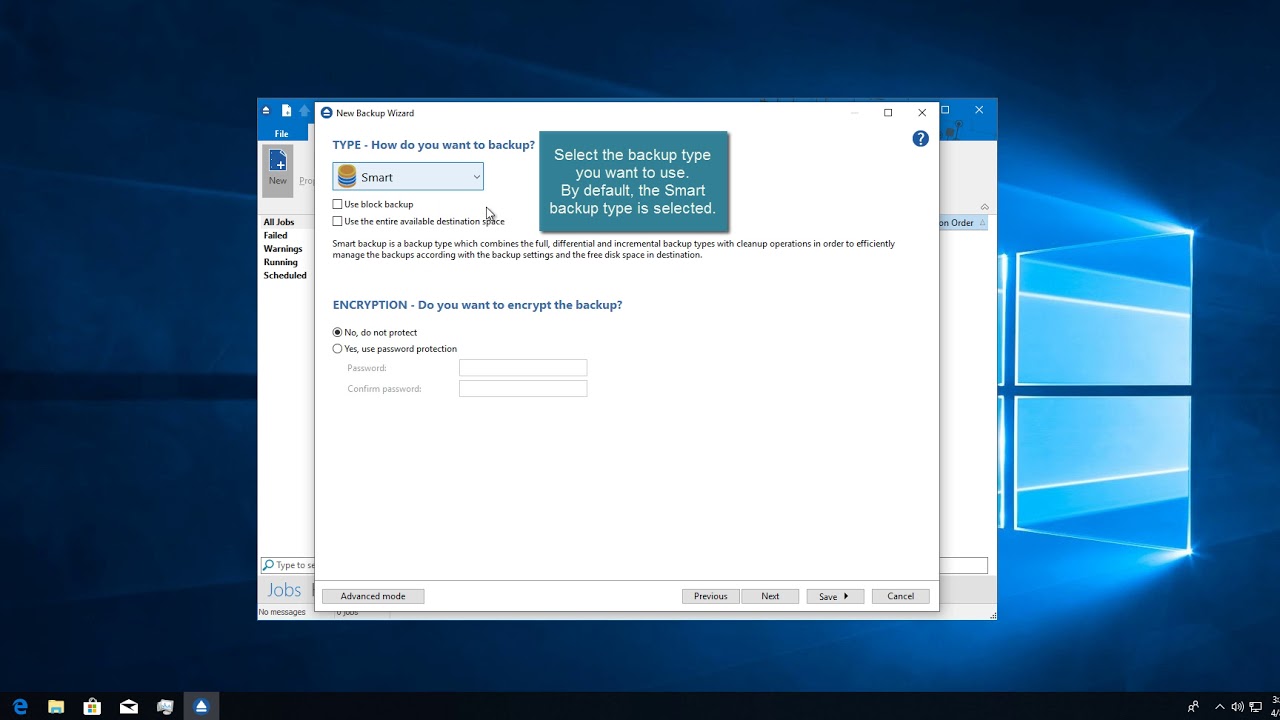Open the Type to search box magnifier icon

(267, 564)
